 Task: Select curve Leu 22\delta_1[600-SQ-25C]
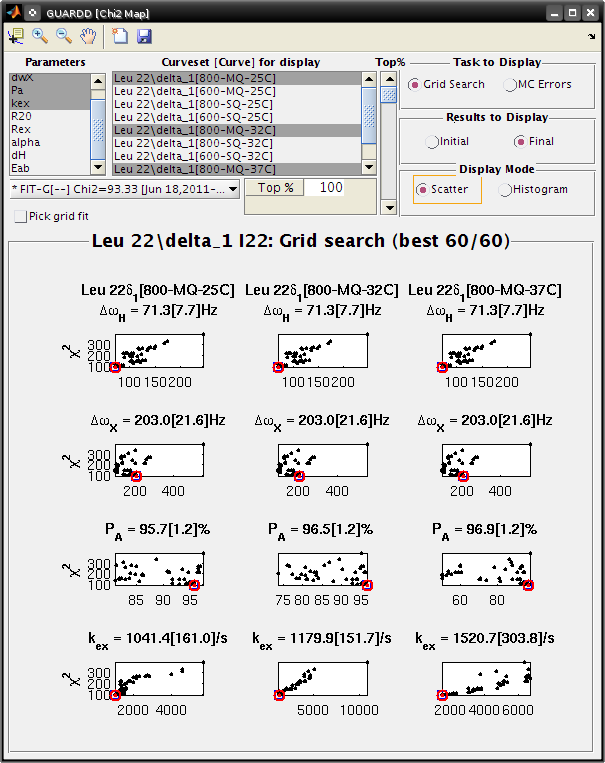237,117
